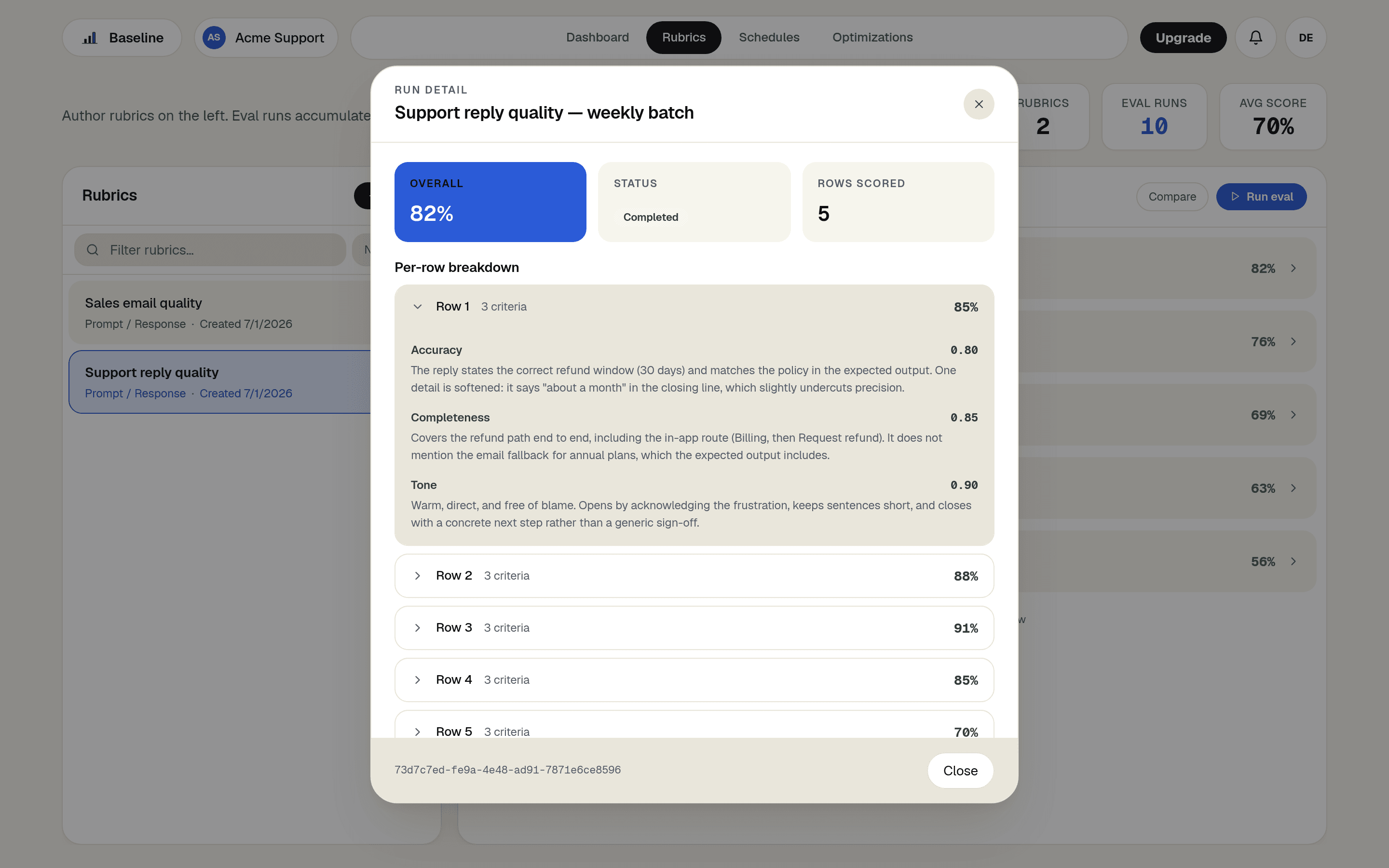Open notifications bell
Viewport: 1389px width, 868px height.
pos(1256,38)
